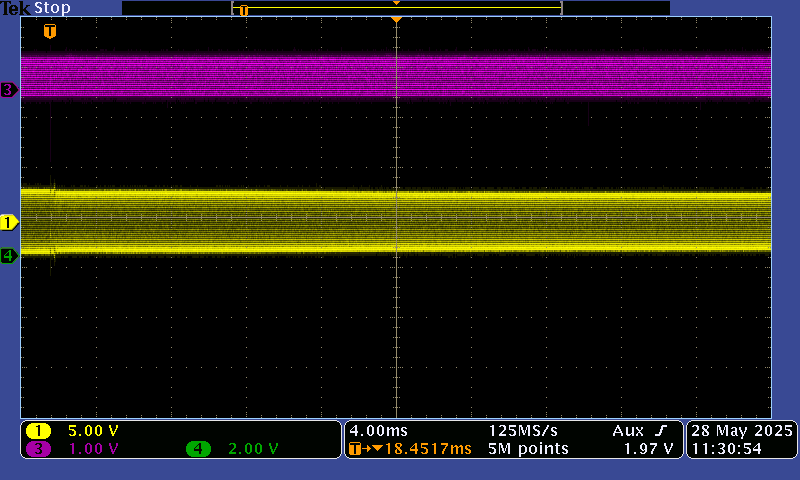Click the Tek logo
The height and width of the screenshot is (480, 800).
pyautogui.click(x=16, y=8)
